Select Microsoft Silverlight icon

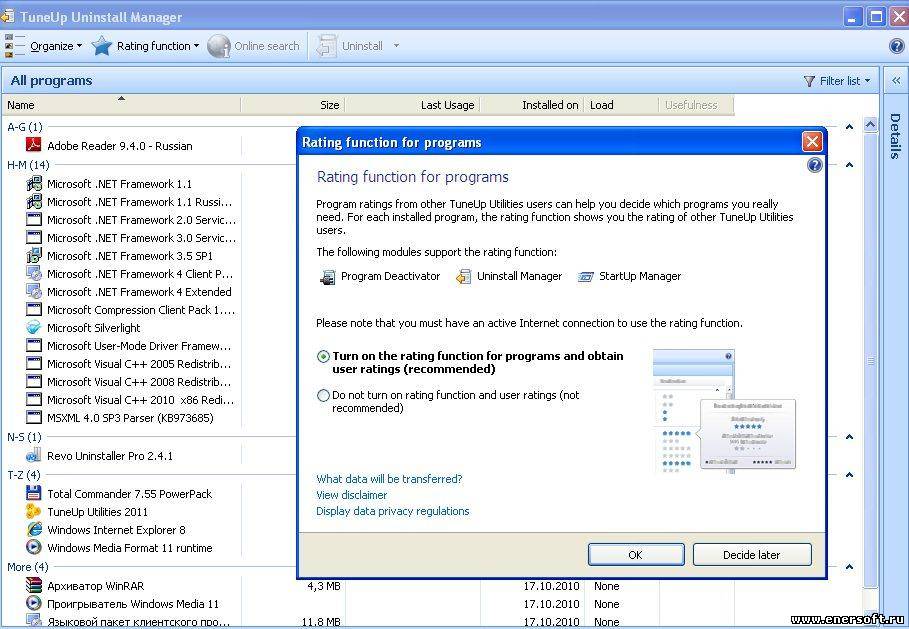(x=34, y=328)
